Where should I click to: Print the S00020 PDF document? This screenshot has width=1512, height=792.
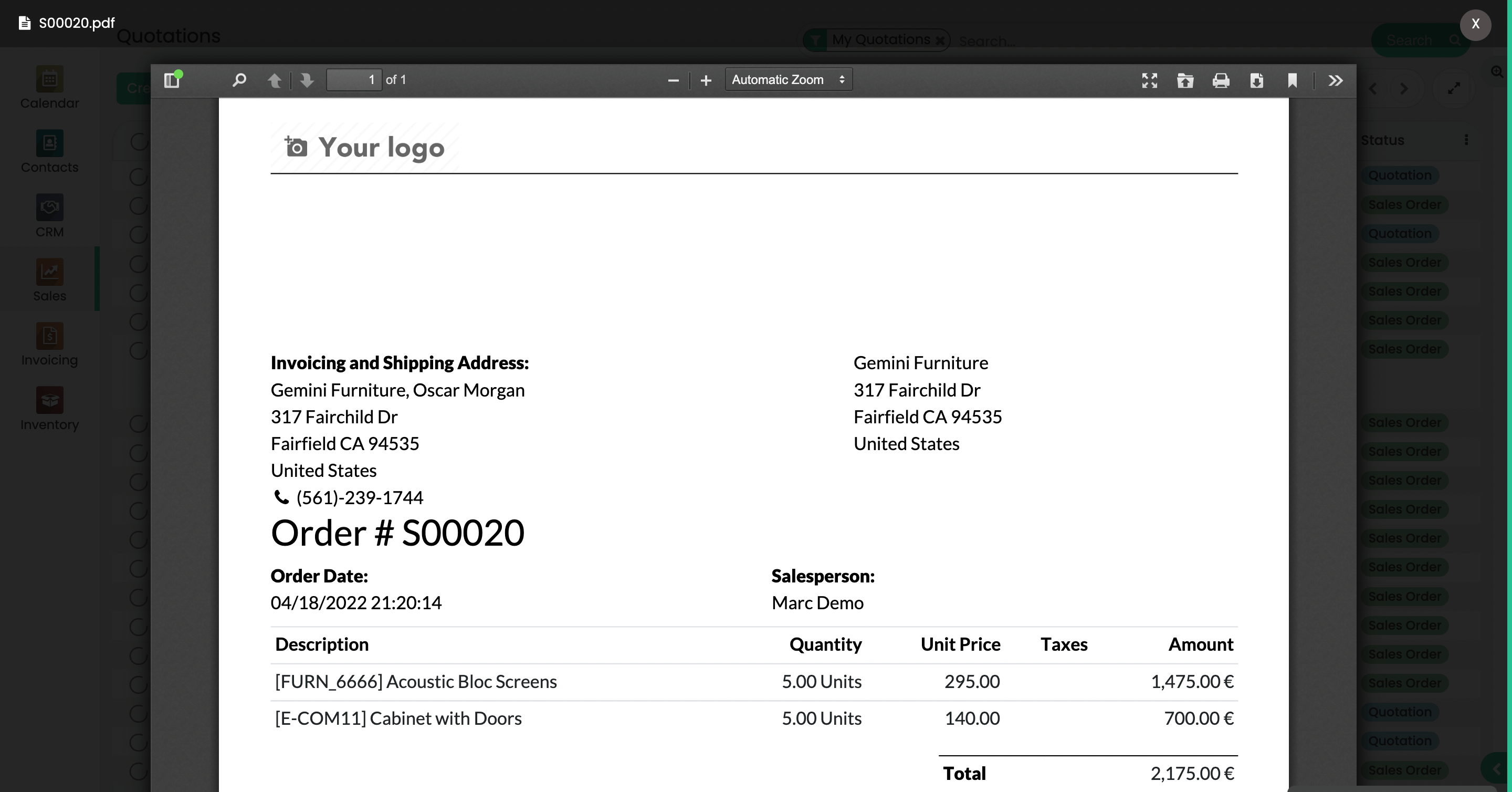(x=1221, y=80)
